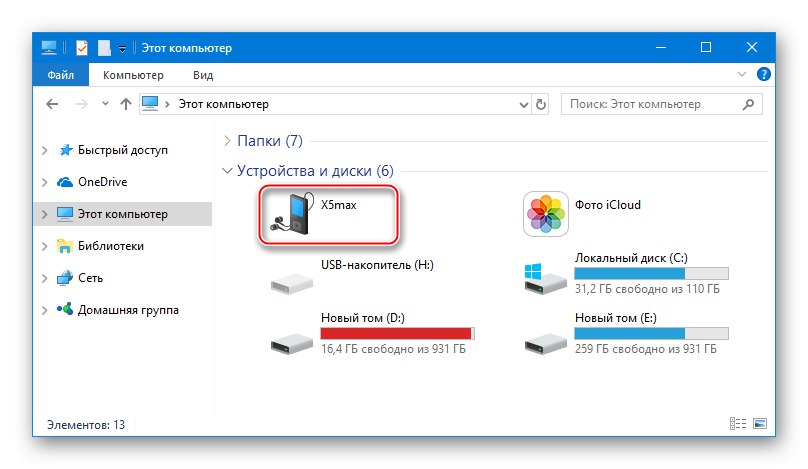Click the Локальный диск (C:) usage bar
This screenshot has height=469, width=808.
pos(651,273)
